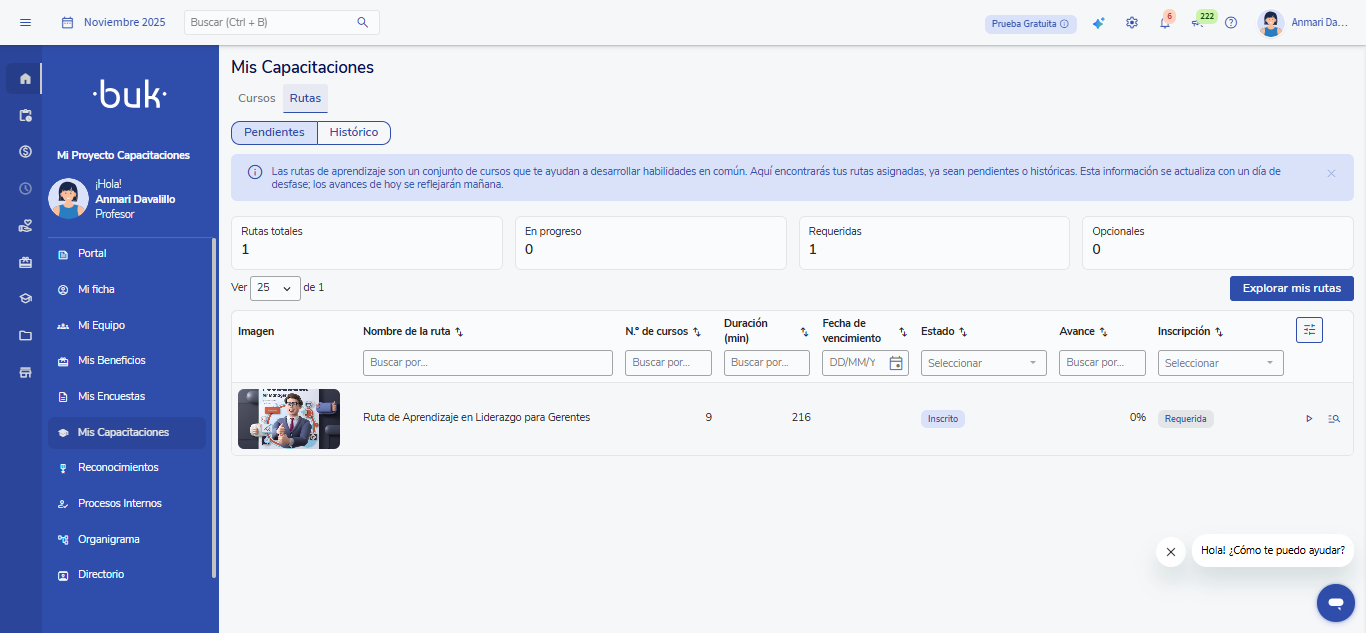
Task: Expand the Inscripción filter dropdown
Action: pyautogui.click(x=1220, y=363)
